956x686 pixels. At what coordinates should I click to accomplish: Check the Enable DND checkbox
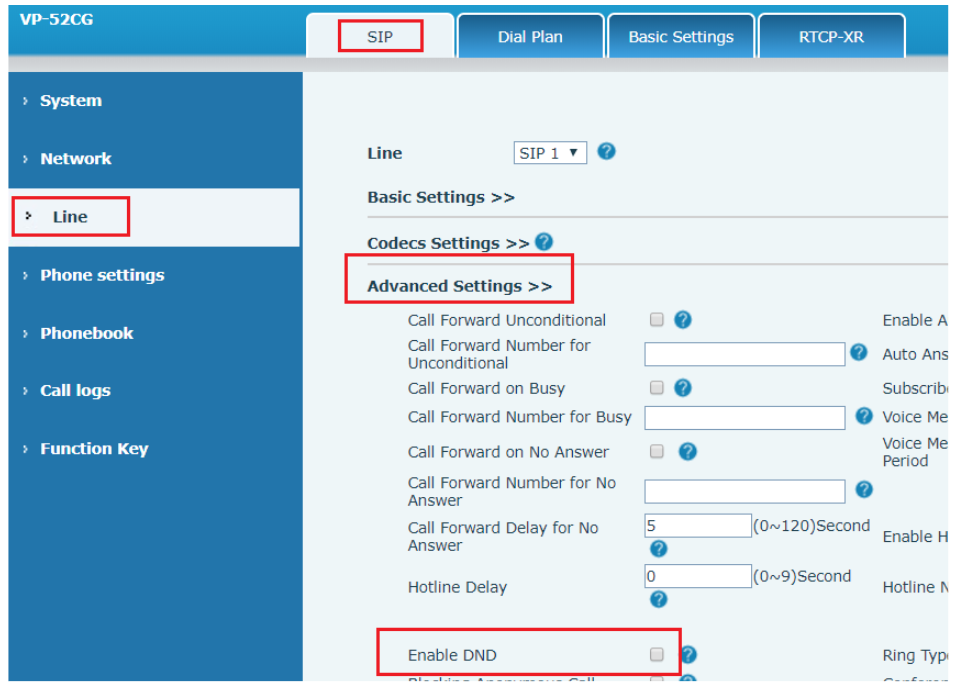657,655
